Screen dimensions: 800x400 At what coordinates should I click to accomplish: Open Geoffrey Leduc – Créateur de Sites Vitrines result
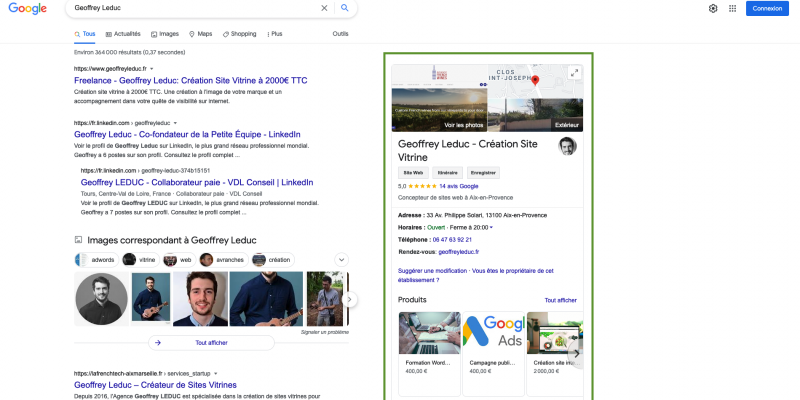point(155,385)
